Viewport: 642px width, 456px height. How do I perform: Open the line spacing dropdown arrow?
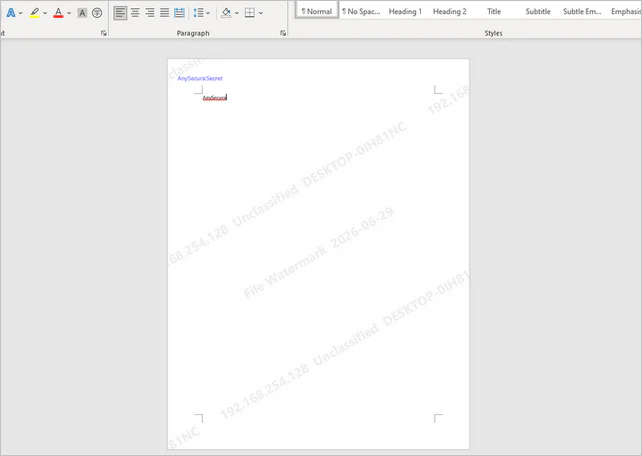(208, 13)
